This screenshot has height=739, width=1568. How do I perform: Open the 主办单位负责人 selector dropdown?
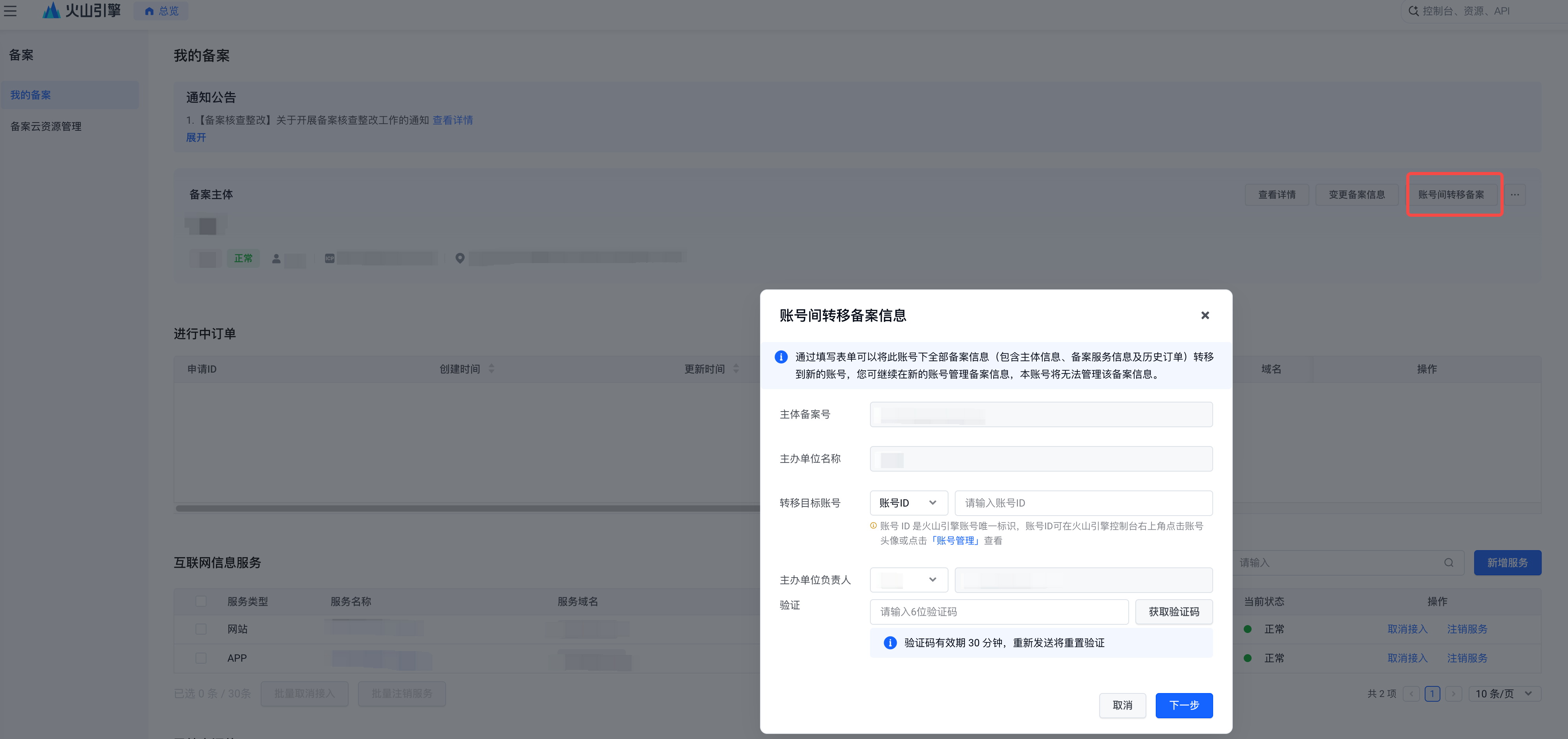(x=908, y=580)
